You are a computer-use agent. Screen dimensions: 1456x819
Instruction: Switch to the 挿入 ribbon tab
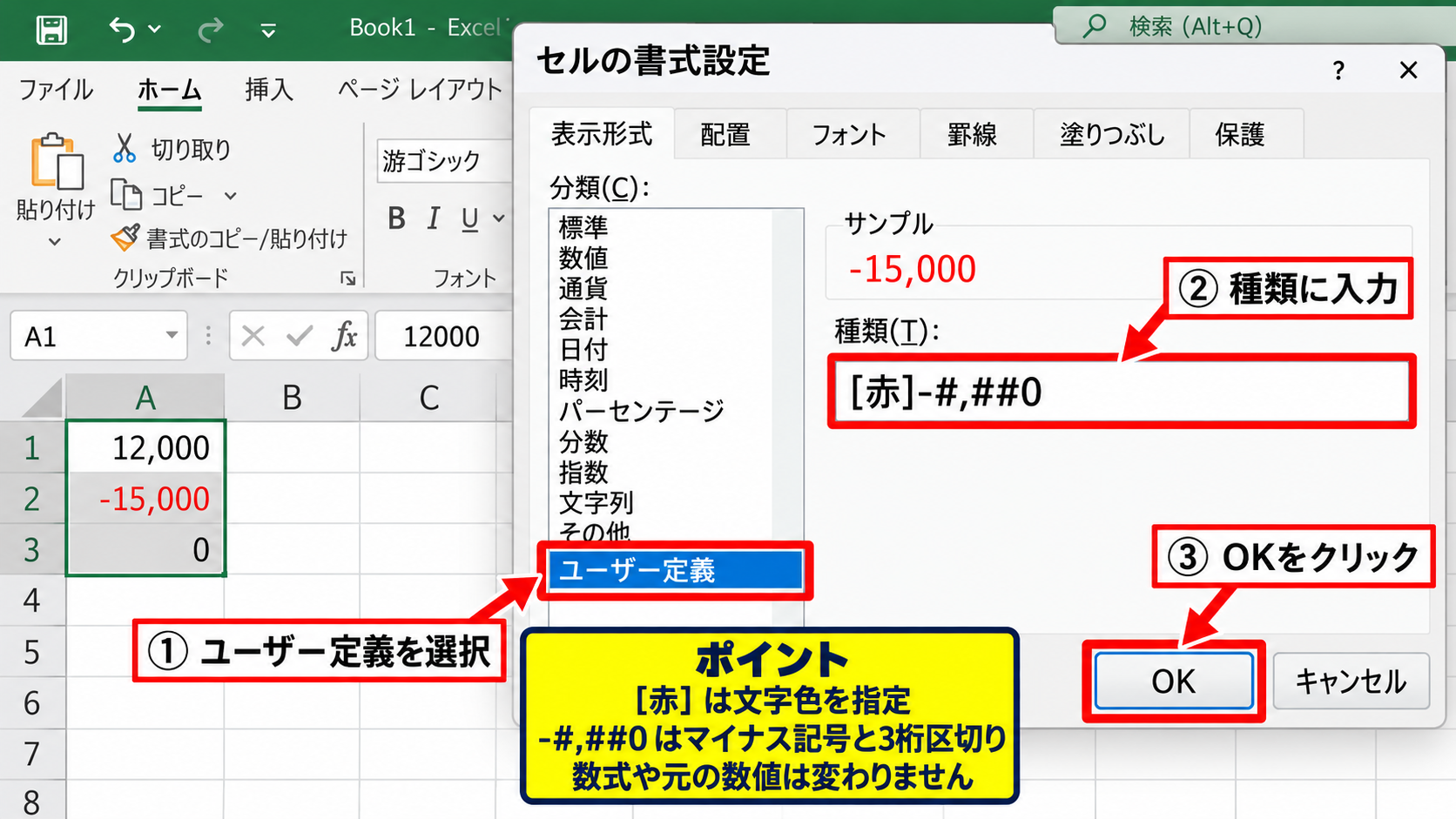point(269,90)
